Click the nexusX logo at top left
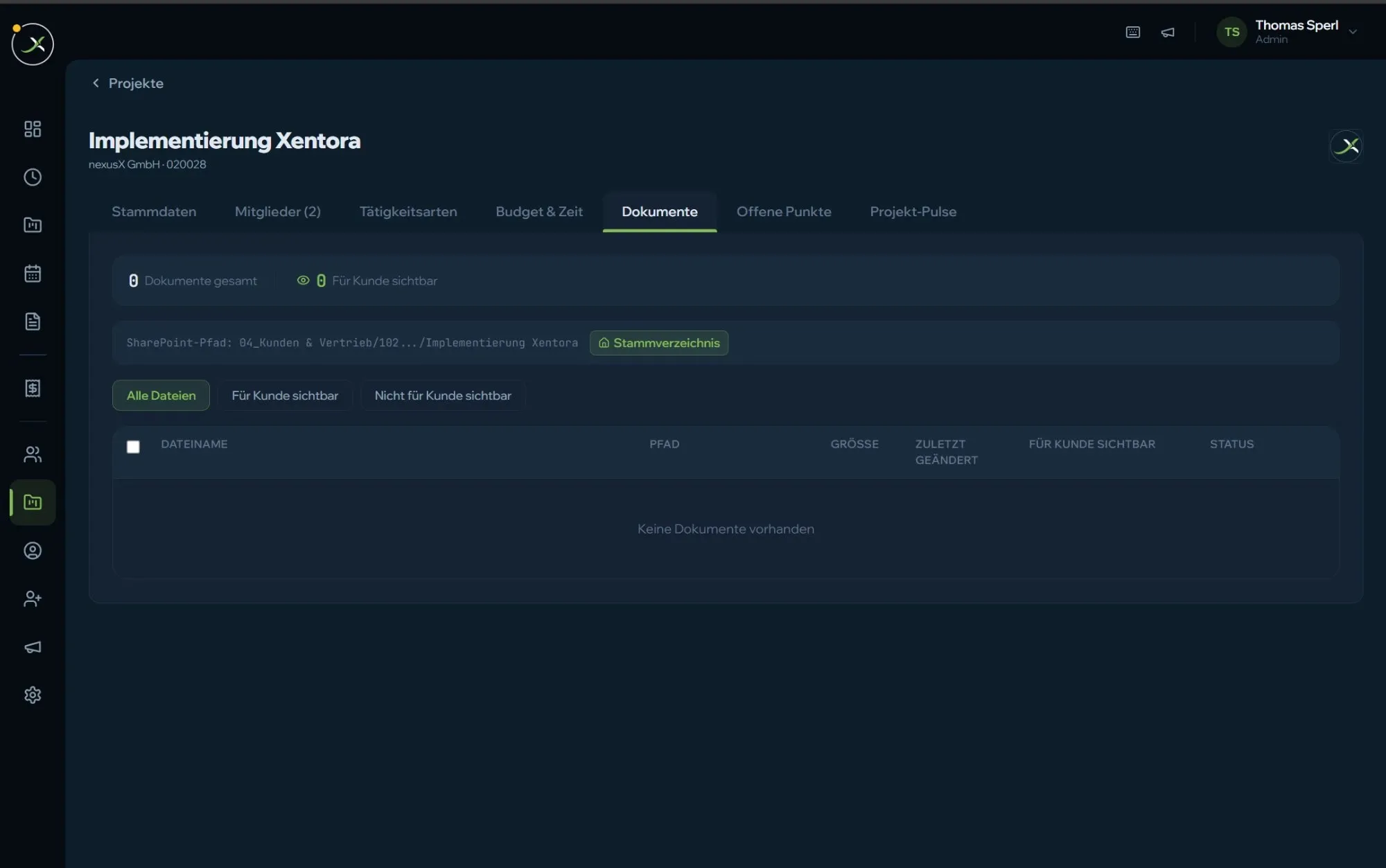Viewport: 1386px width, 868px height. (33, 44)
